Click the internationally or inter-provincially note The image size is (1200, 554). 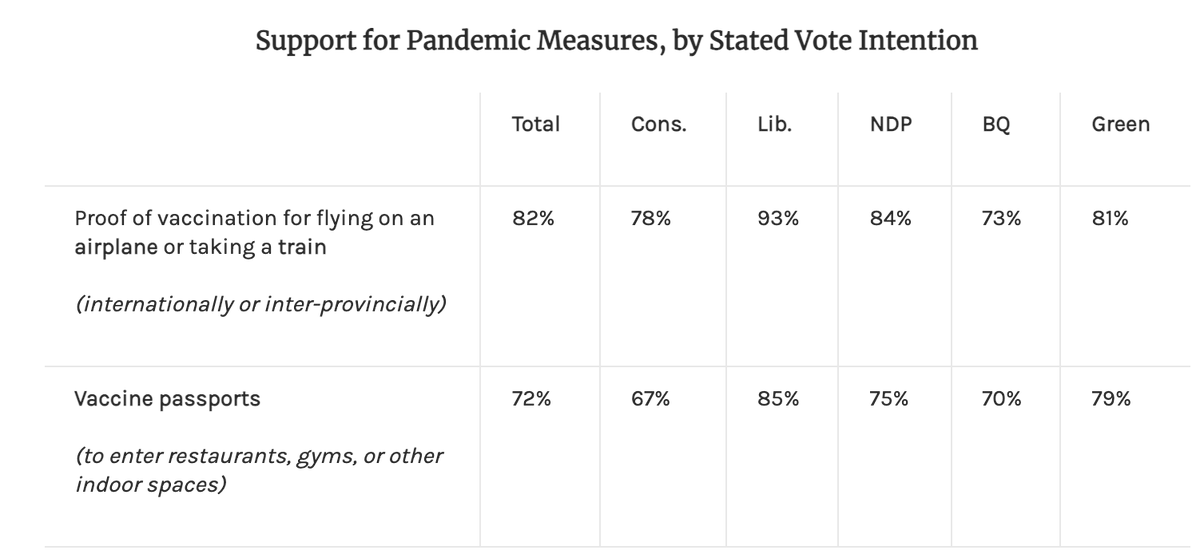pyautogui.click(x=260, y=304)
